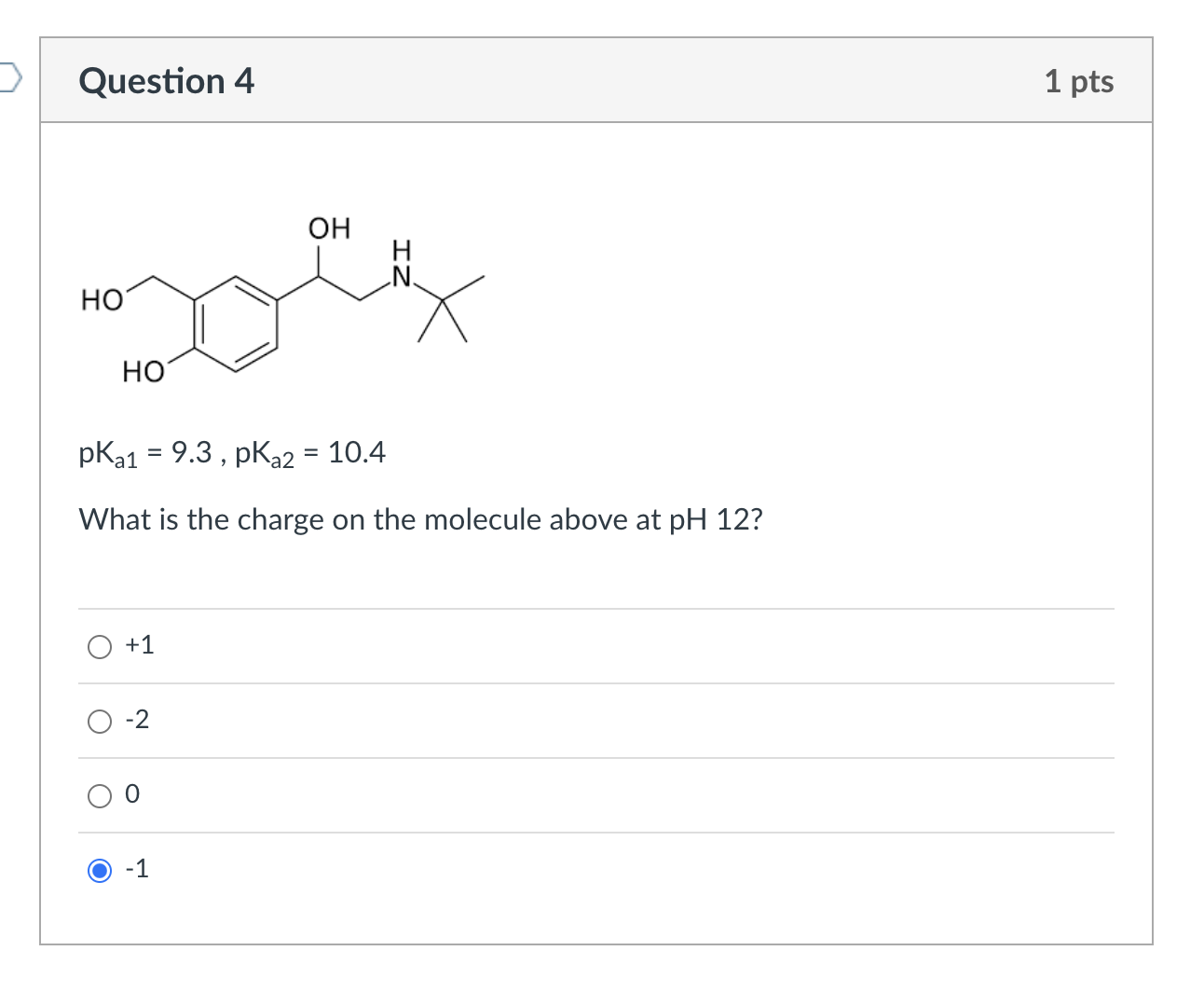This screenshot has height=992, width=1204.
Task: Click the -2 answer label text
Action: point(137,719)
